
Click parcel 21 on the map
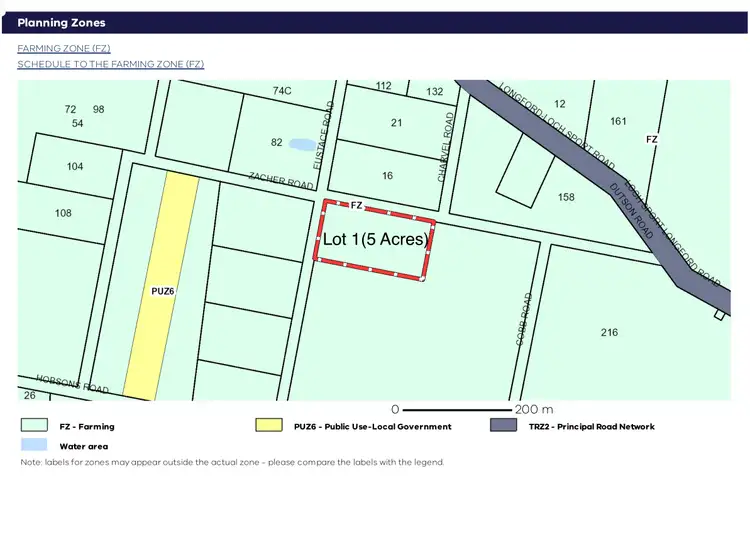tap(396, 123)
